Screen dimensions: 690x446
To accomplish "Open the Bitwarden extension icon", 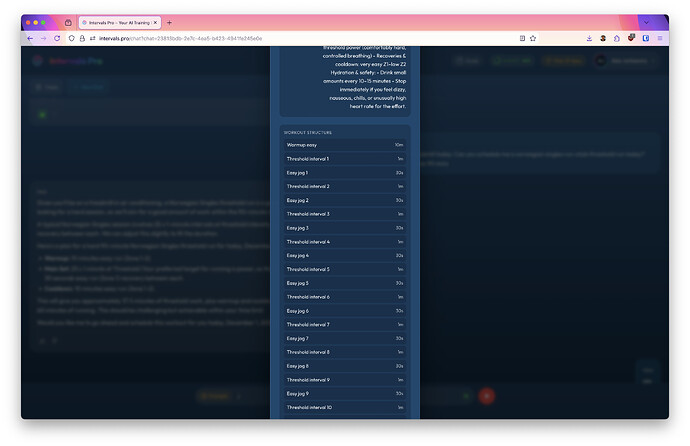I will pyautogui.click(x=646, y=38).
